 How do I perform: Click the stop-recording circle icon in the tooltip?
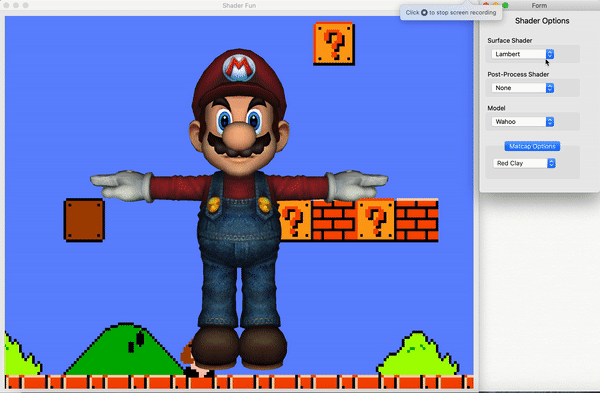(x=424, y=13)
